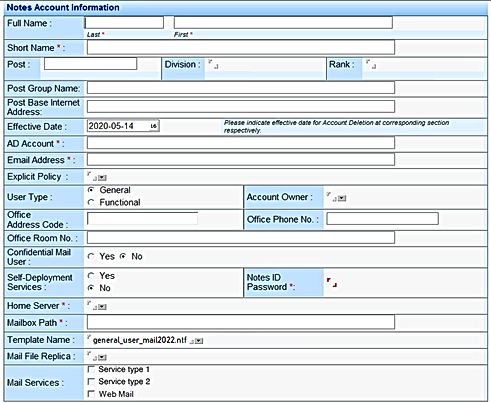Click the Rank field
Image resolution: width=491 pixels, height=403 pixels.
[371, 64]
